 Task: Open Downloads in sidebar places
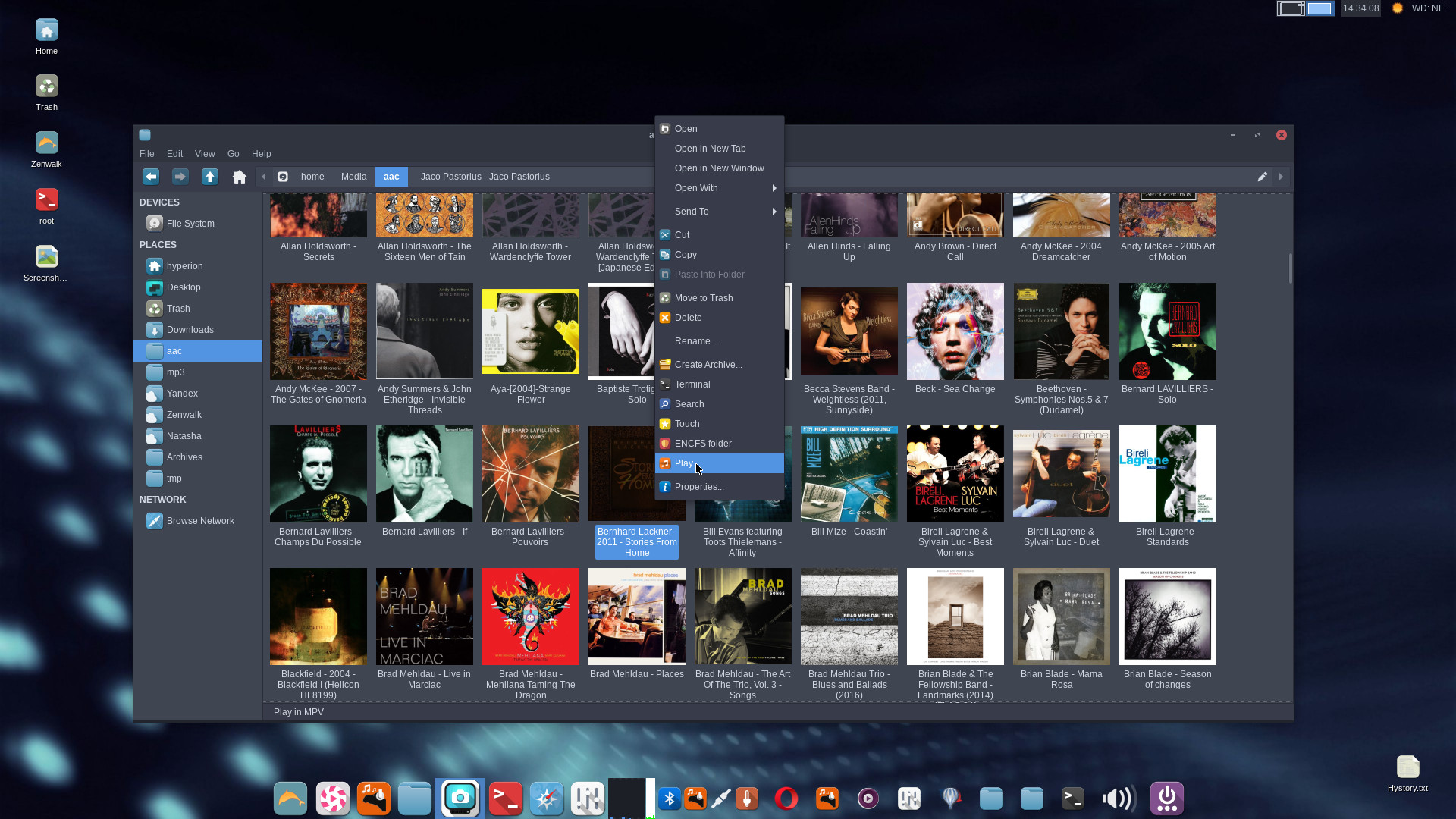click(x=190, y=330)
